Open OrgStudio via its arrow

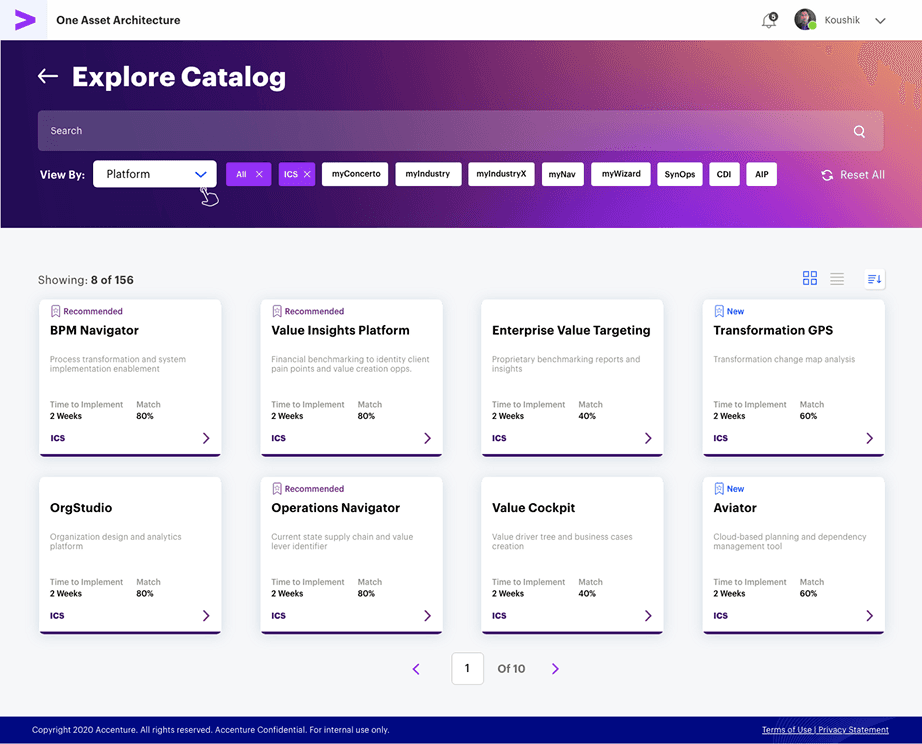206,616
